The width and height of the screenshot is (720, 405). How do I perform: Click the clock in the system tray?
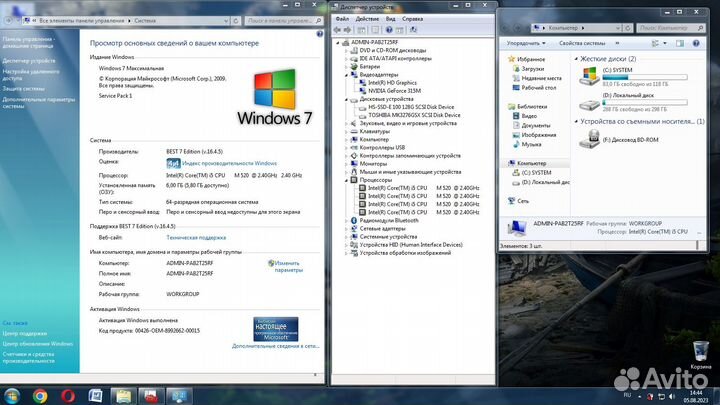pyautogui.click(x=696, y=396)
